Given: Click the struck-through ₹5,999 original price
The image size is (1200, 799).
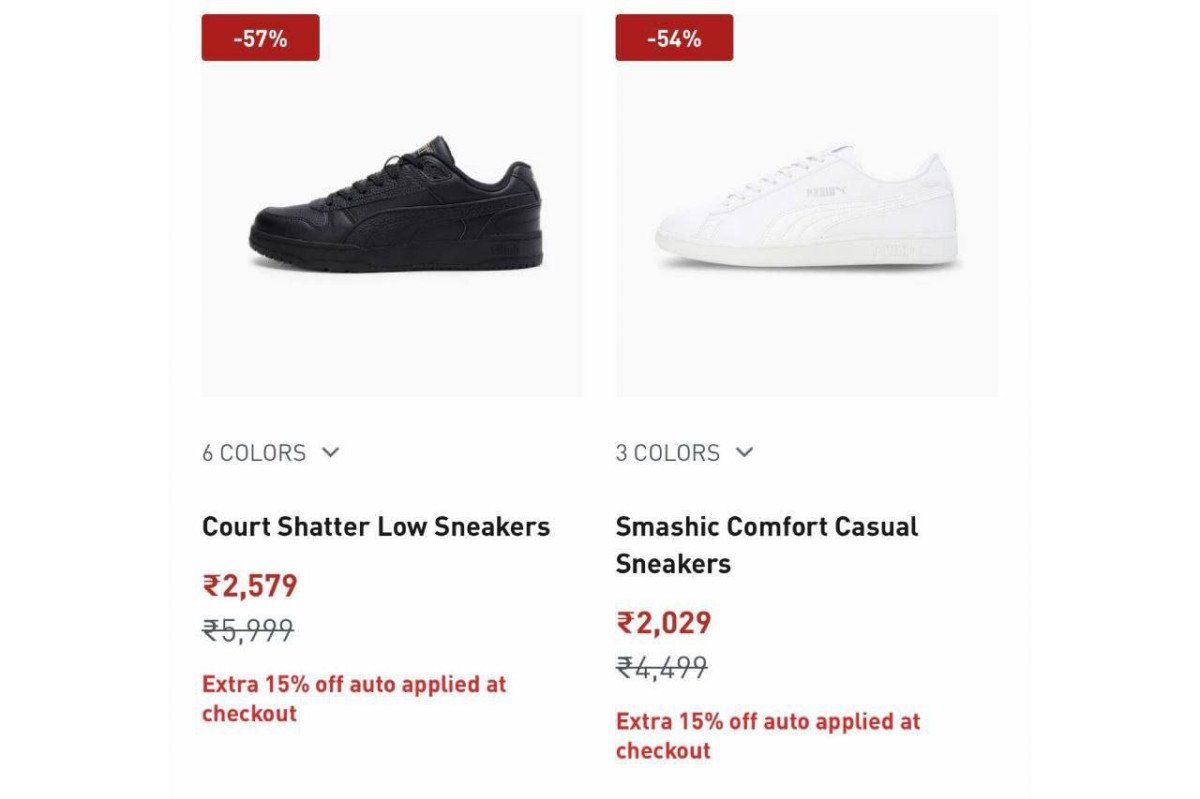Looking at the screenshot, I should [x=248, y=630].
